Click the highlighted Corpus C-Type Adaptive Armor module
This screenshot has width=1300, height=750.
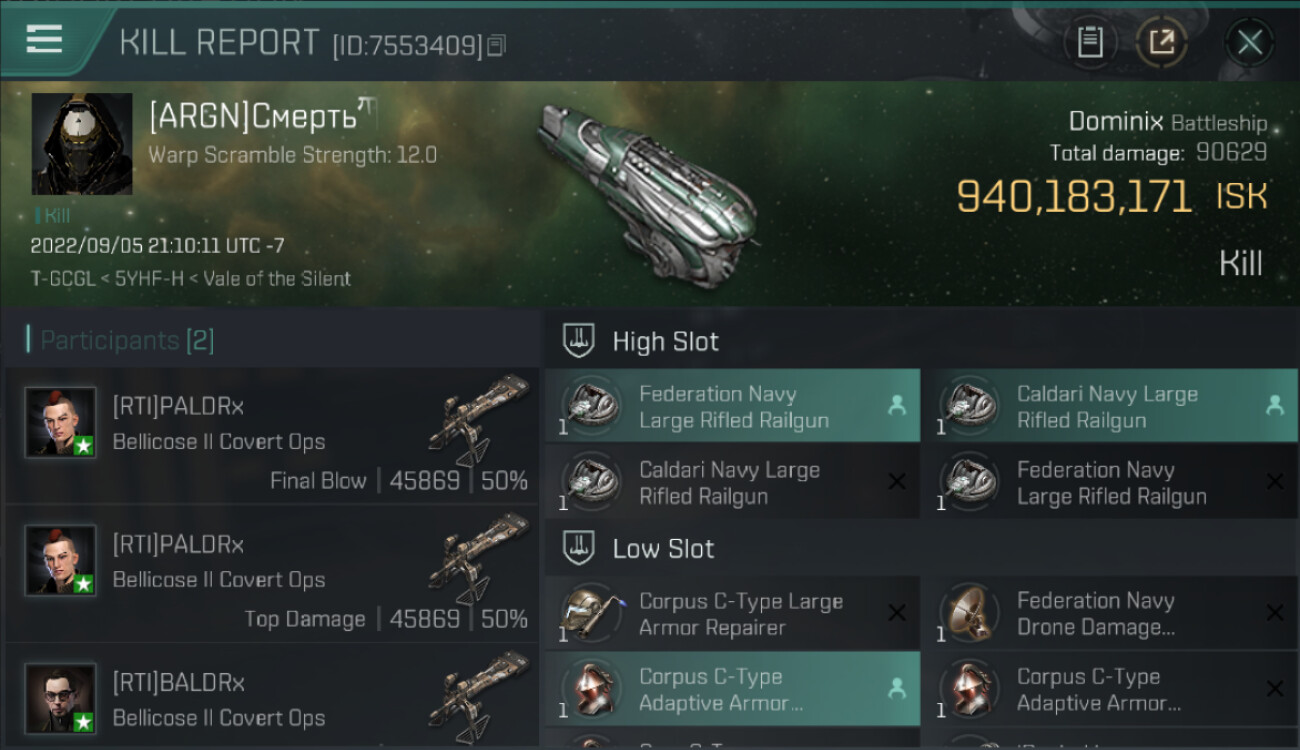pos(732,689)
